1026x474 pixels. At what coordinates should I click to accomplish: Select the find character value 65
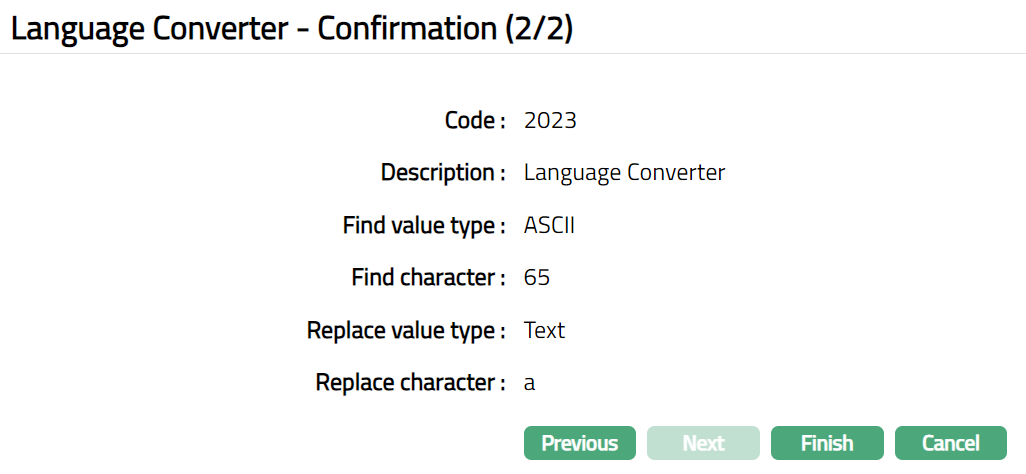pyautogui.click(x=537, y=278)
